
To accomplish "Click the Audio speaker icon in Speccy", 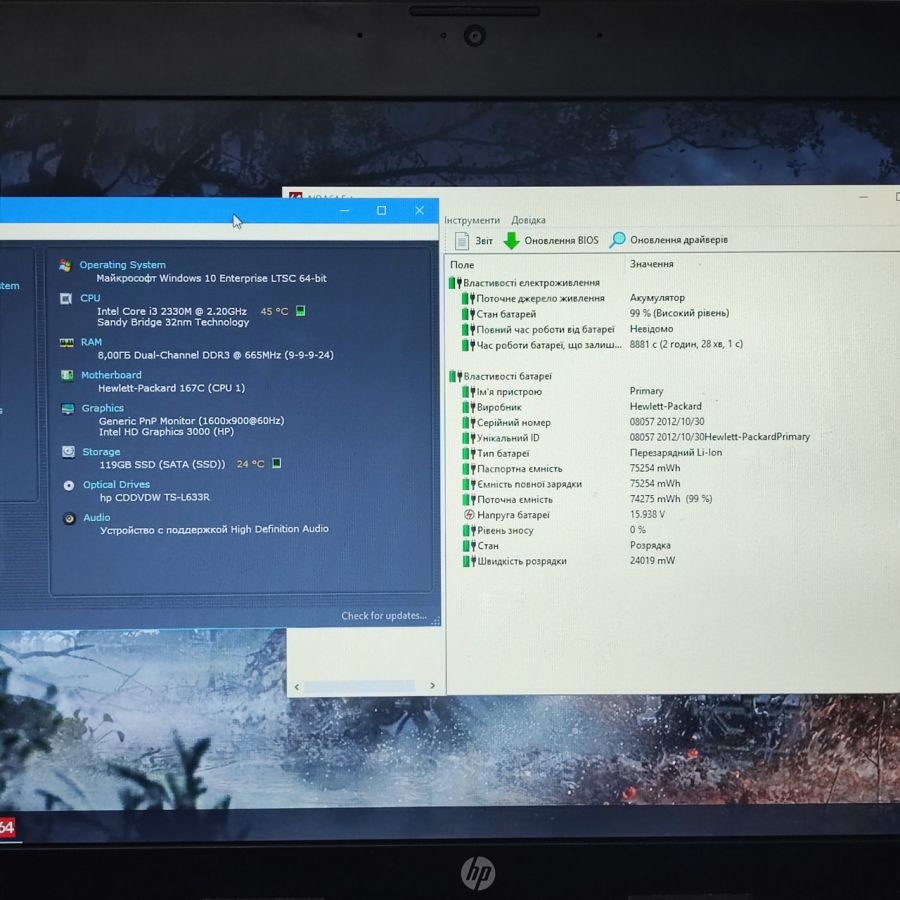I will click(69, 518).
